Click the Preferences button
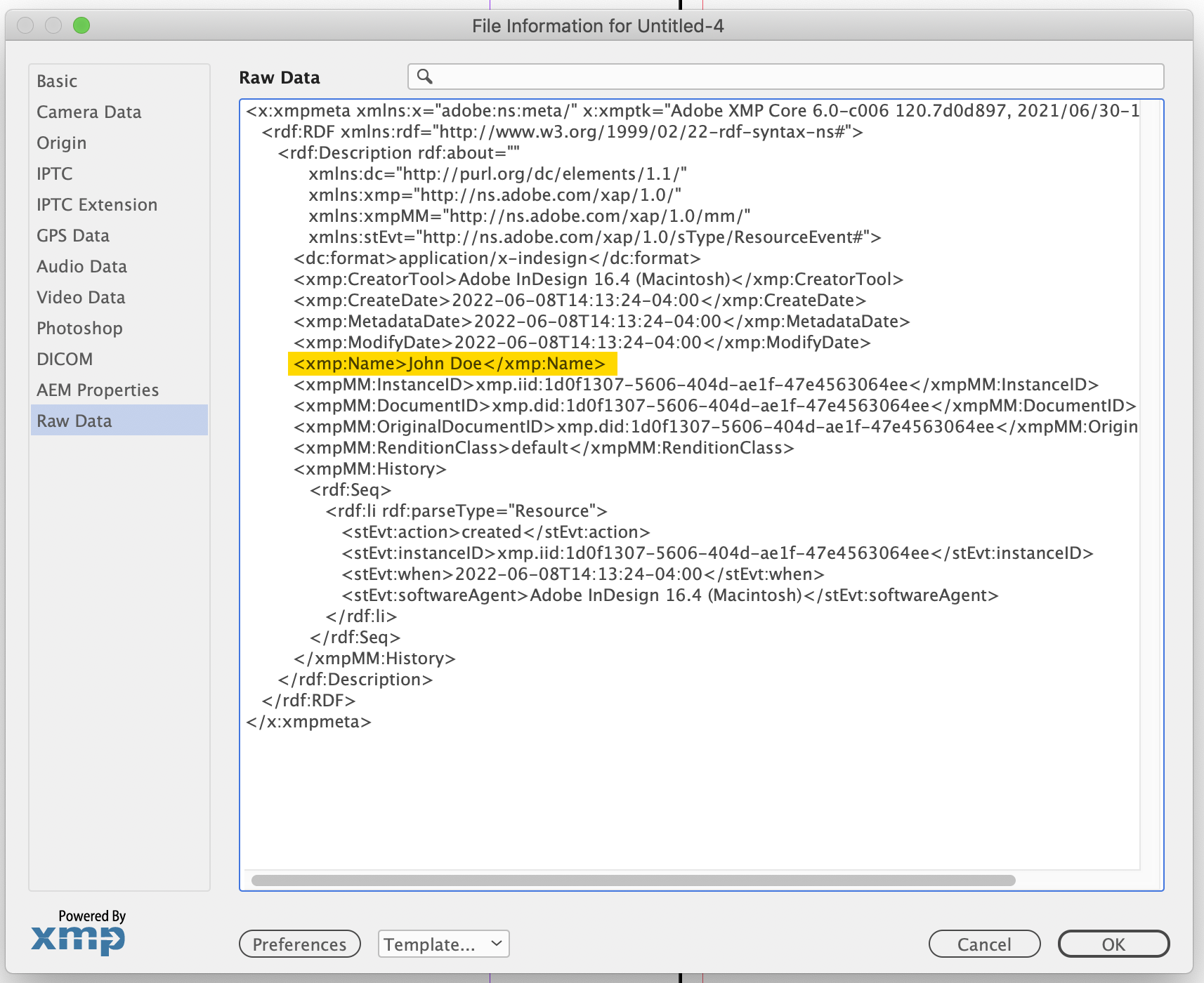1204x983 pixels. (299, 944)
